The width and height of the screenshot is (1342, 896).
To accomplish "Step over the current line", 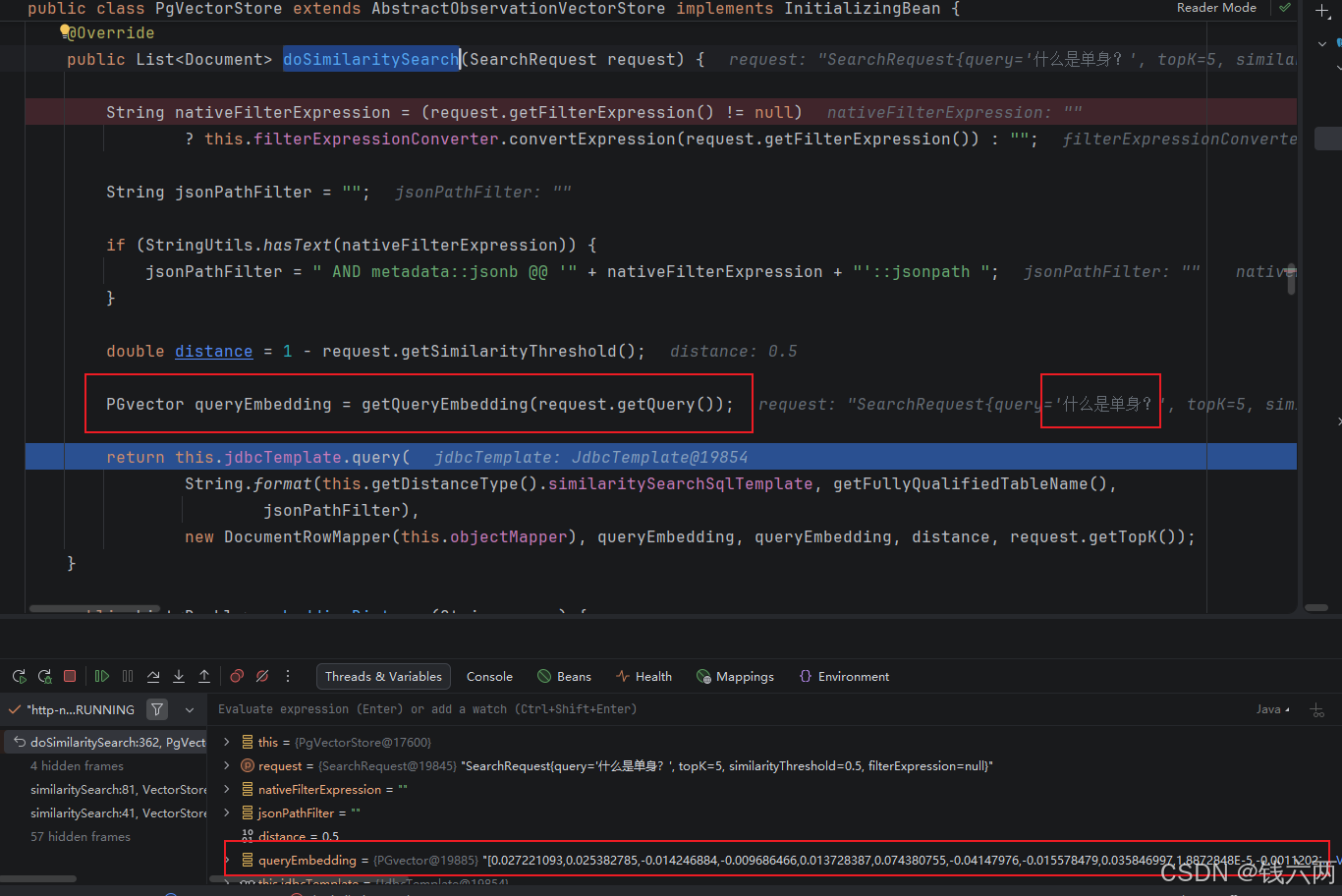I will coord(153,676).
